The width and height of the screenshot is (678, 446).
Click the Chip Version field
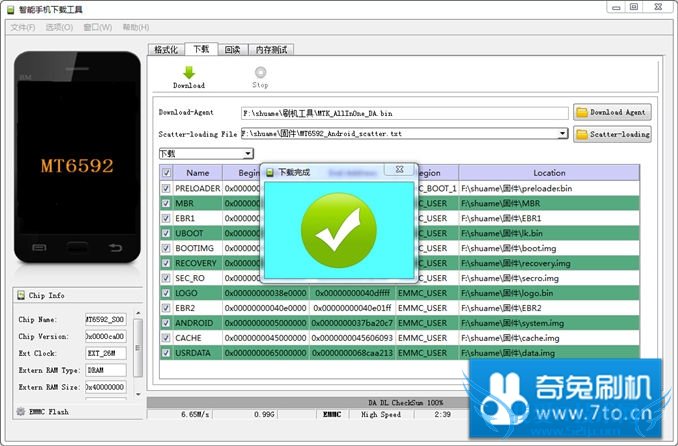[106, 336]
